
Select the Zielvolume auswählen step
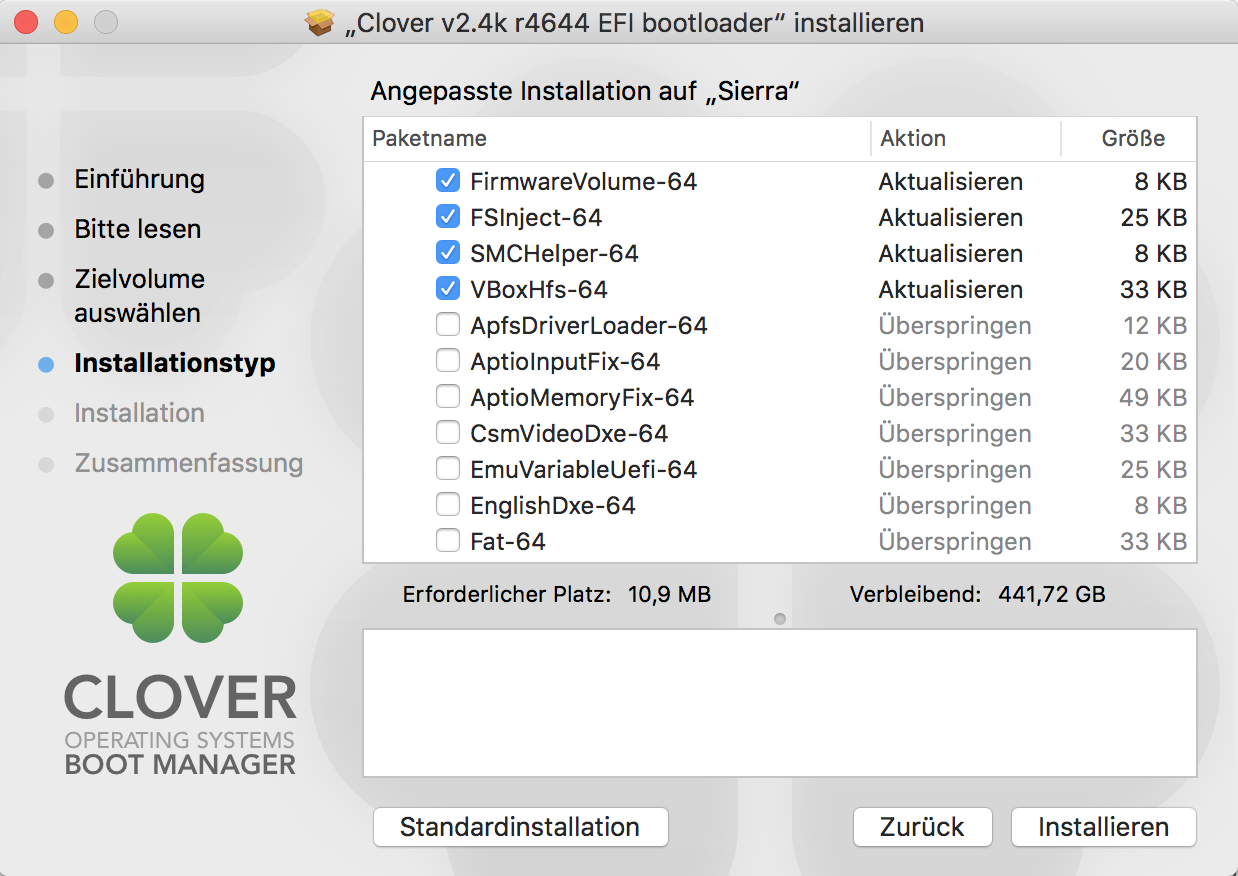pos(139,296)
